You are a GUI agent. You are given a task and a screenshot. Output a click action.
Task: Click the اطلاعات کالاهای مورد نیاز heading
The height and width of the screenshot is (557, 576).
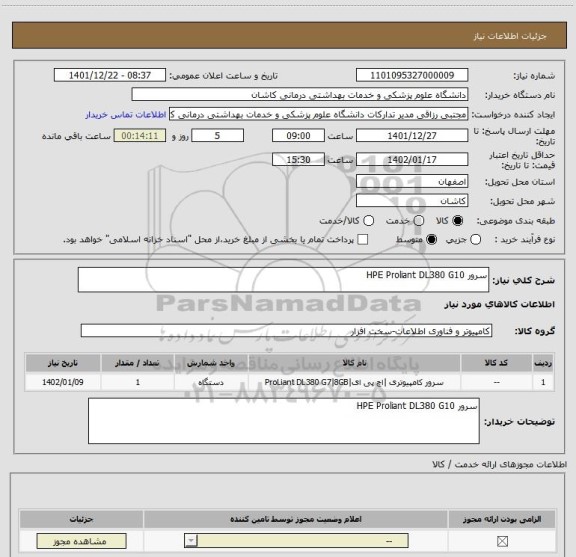(499, 305)
